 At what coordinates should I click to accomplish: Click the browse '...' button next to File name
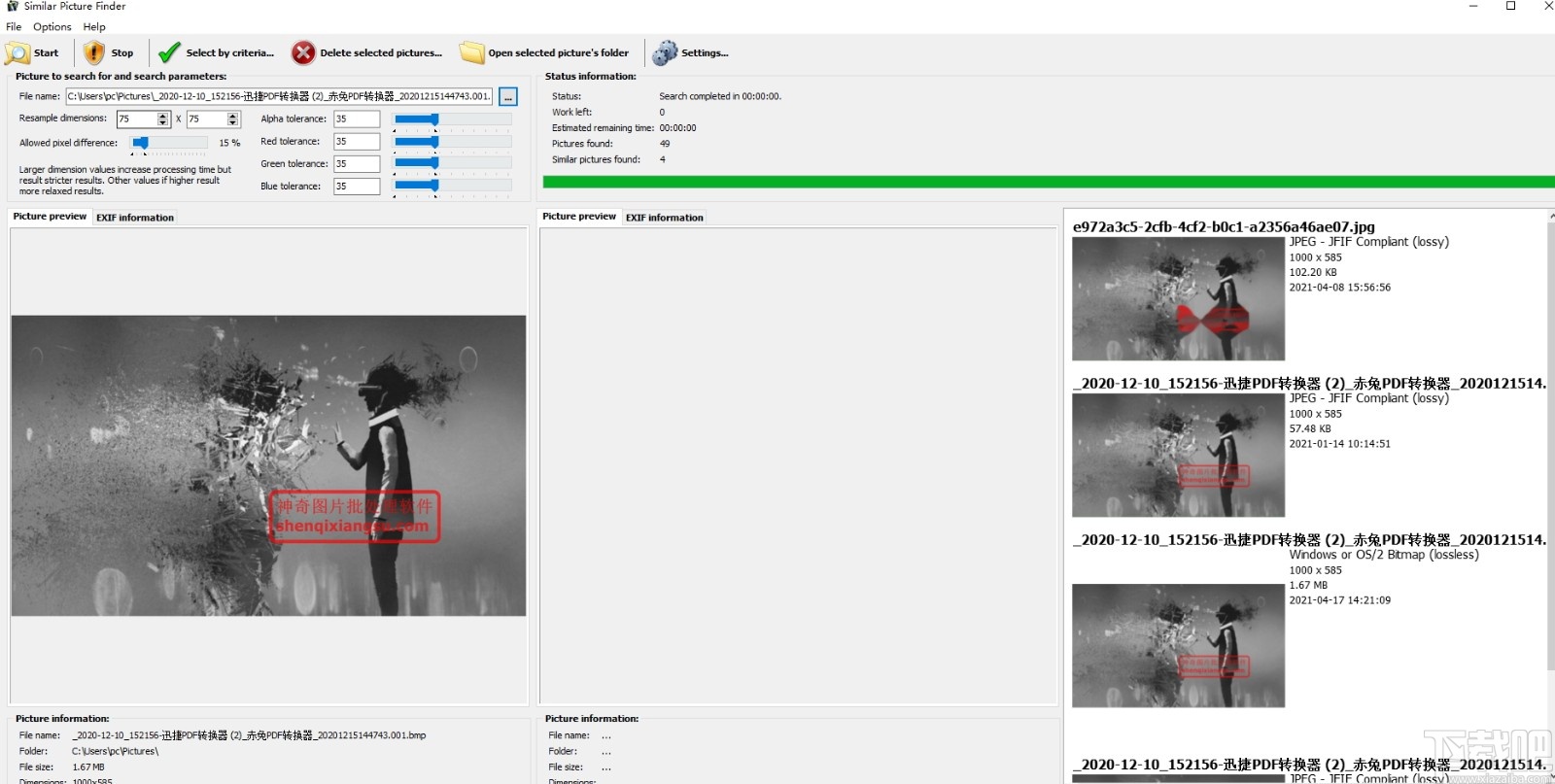(507, 97)
